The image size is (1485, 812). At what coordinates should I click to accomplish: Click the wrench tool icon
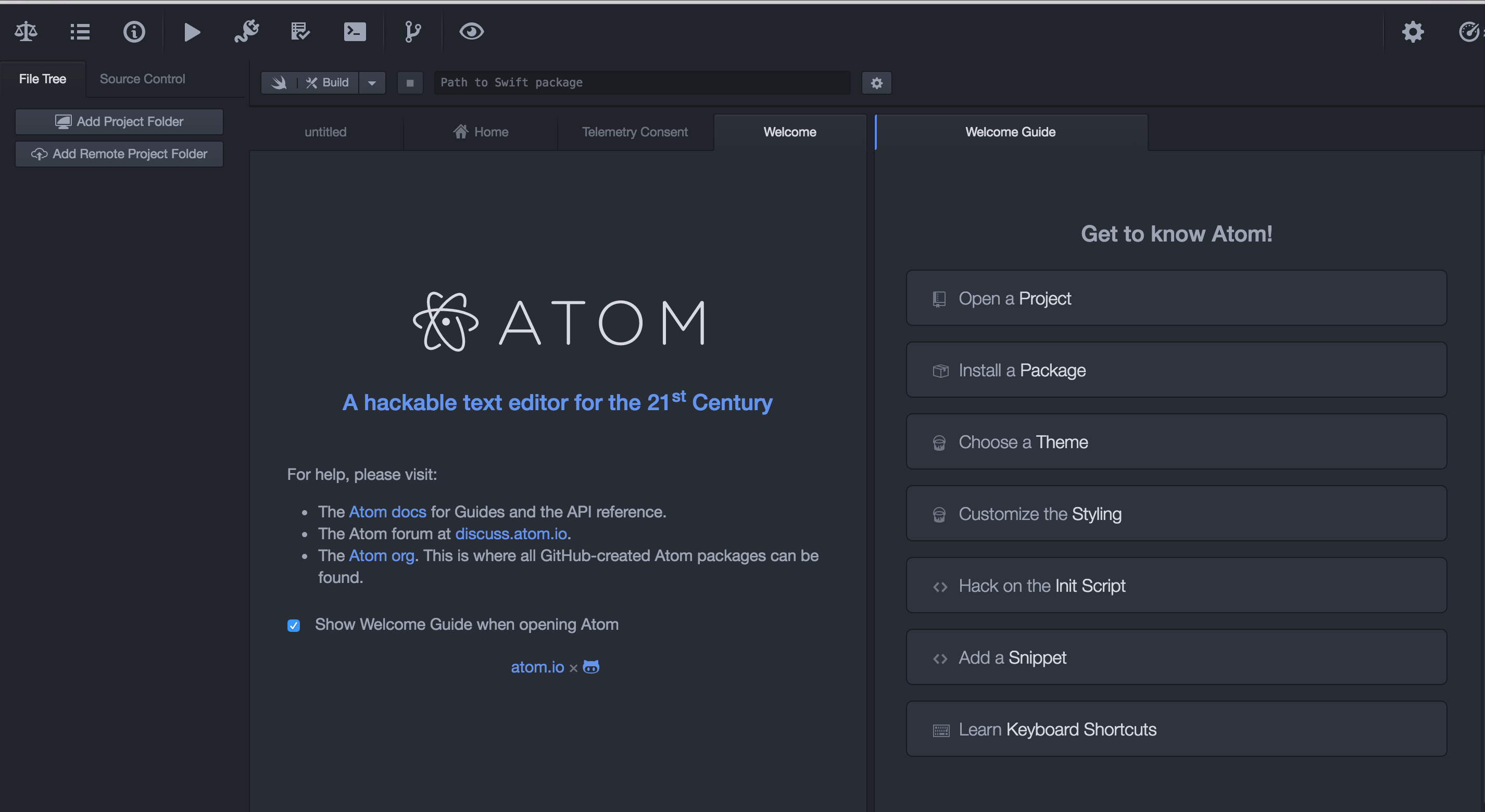coord(247,32)
